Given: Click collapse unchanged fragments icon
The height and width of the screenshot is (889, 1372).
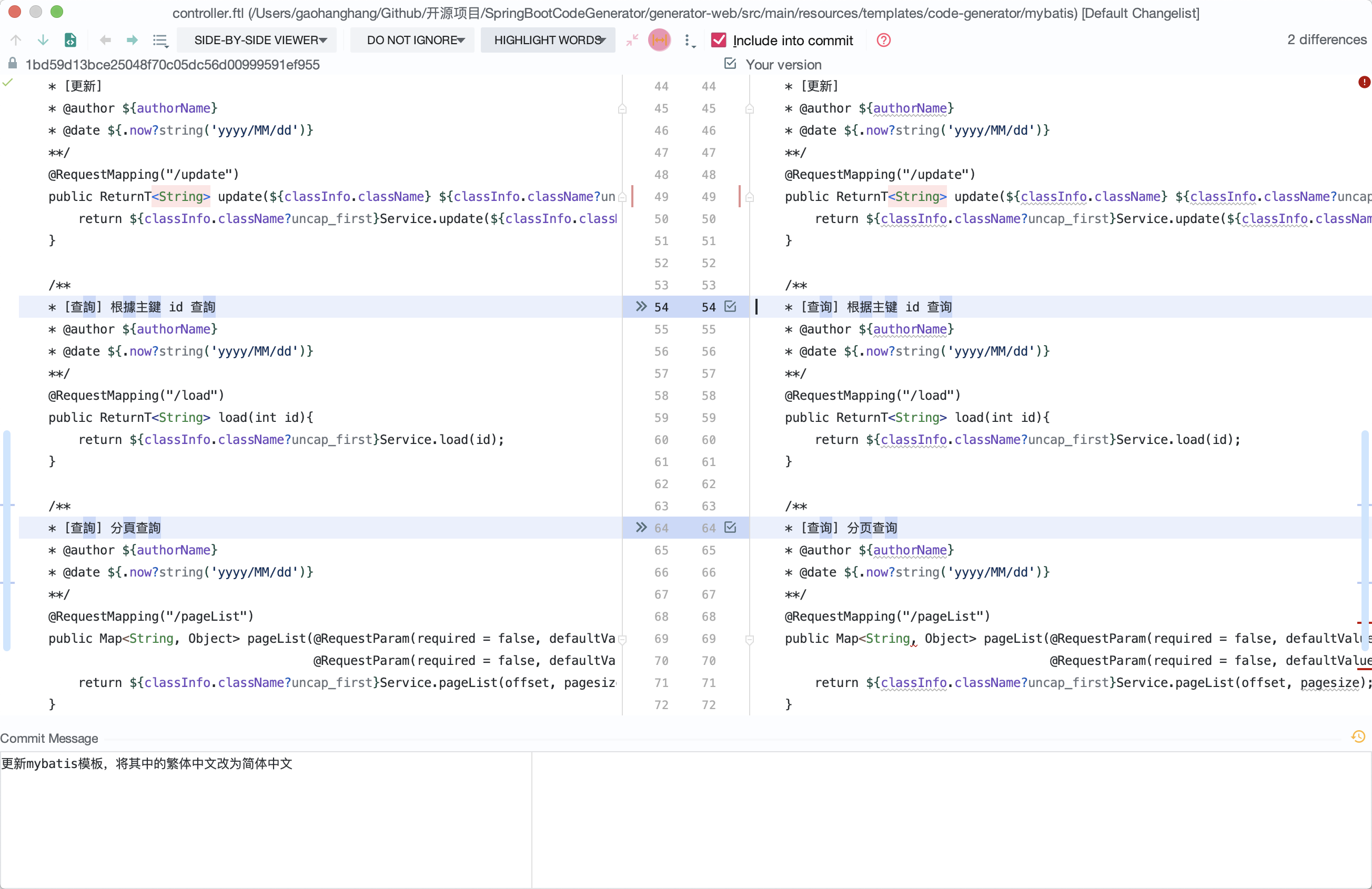Looking at the screenshot, I should [x=632, y=40].
